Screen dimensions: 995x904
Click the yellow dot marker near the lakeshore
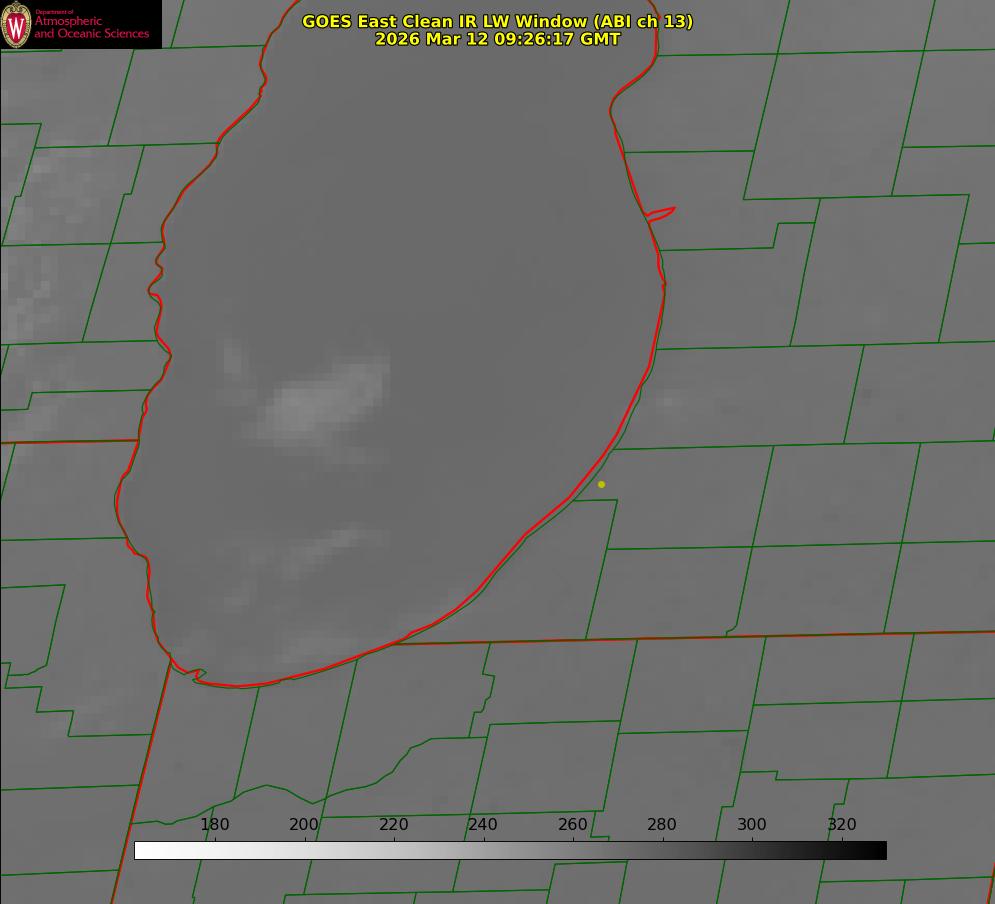tap(602, 484)
